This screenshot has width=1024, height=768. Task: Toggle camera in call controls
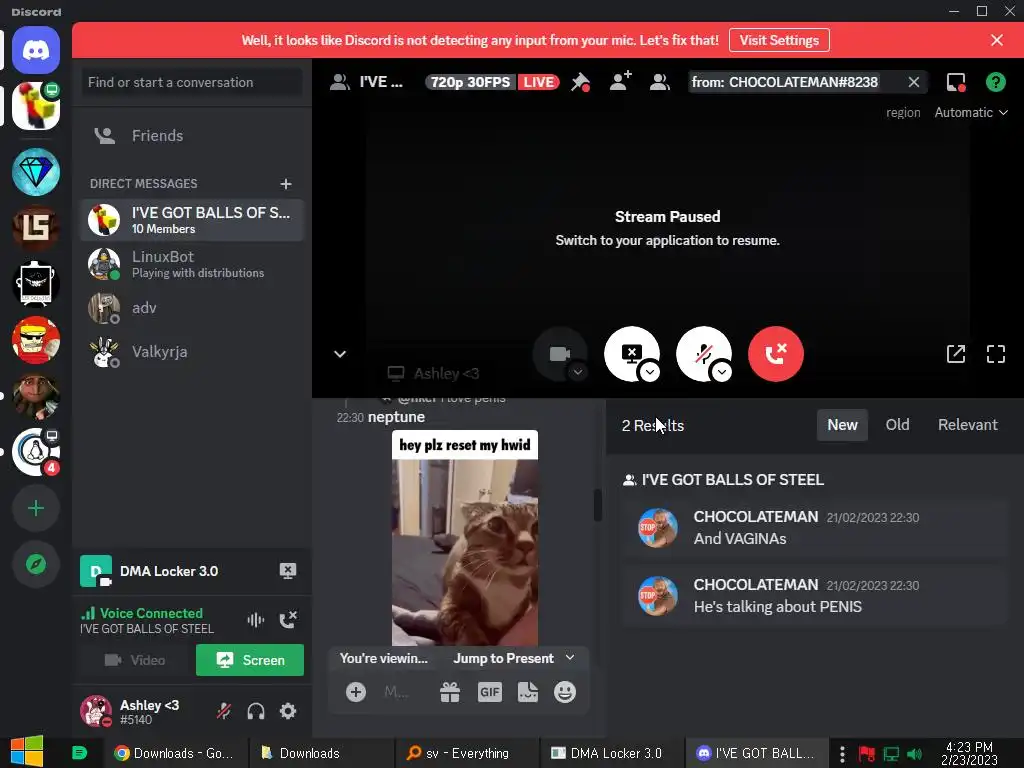click(560, 354)
